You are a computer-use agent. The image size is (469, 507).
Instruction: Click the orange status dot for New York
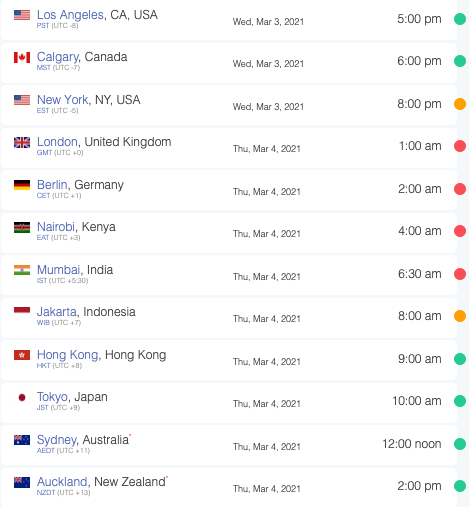(460, 104)
